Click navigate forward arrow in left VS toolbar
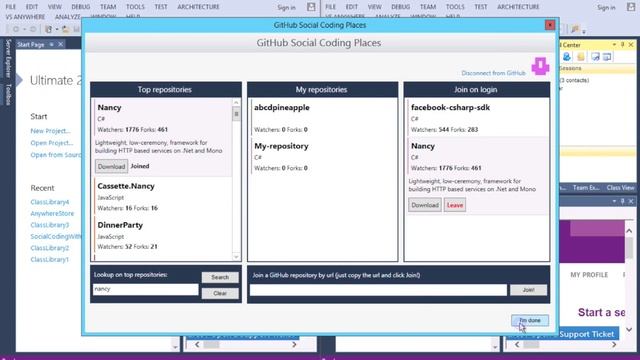This screenshot has height=360, width=640. coord(33,29)
